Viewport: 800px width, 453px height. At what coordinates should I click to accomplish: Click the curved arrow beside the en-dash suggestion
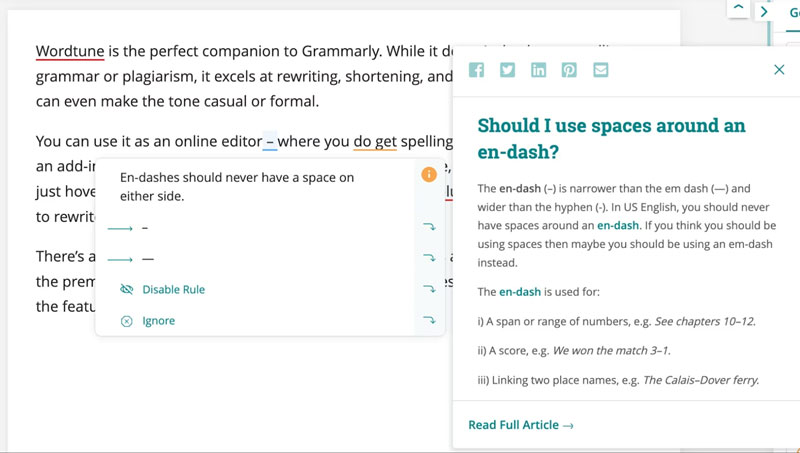pyautogui.click(x=429, y=226)
